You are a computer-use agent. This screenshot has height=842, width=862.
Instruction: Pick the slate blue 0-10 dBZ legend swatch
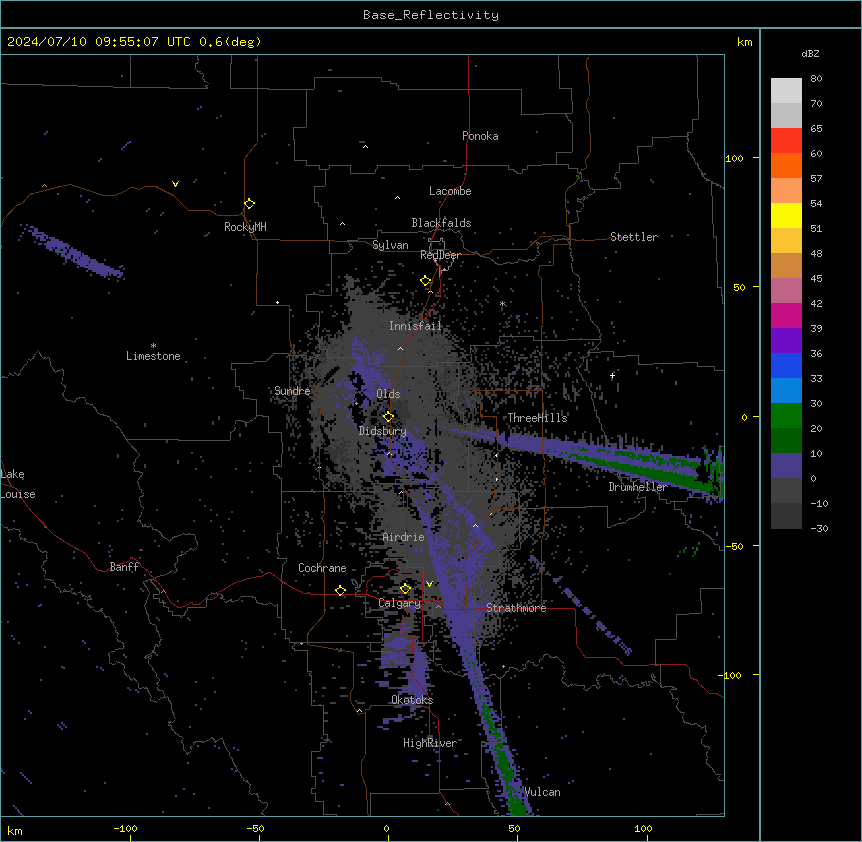click(x=786, y=466)
